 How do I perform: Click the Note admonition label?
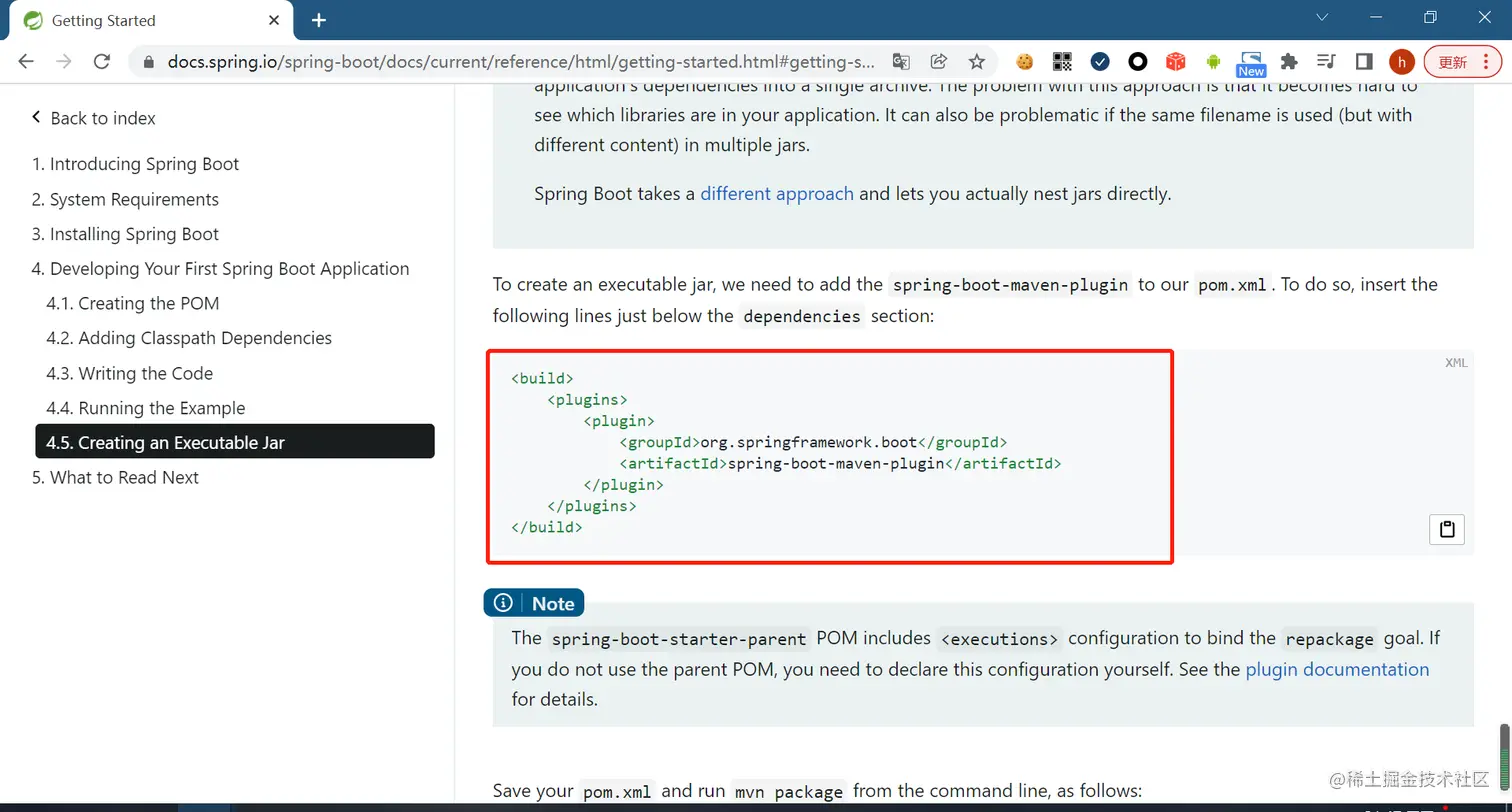(534, 603)
